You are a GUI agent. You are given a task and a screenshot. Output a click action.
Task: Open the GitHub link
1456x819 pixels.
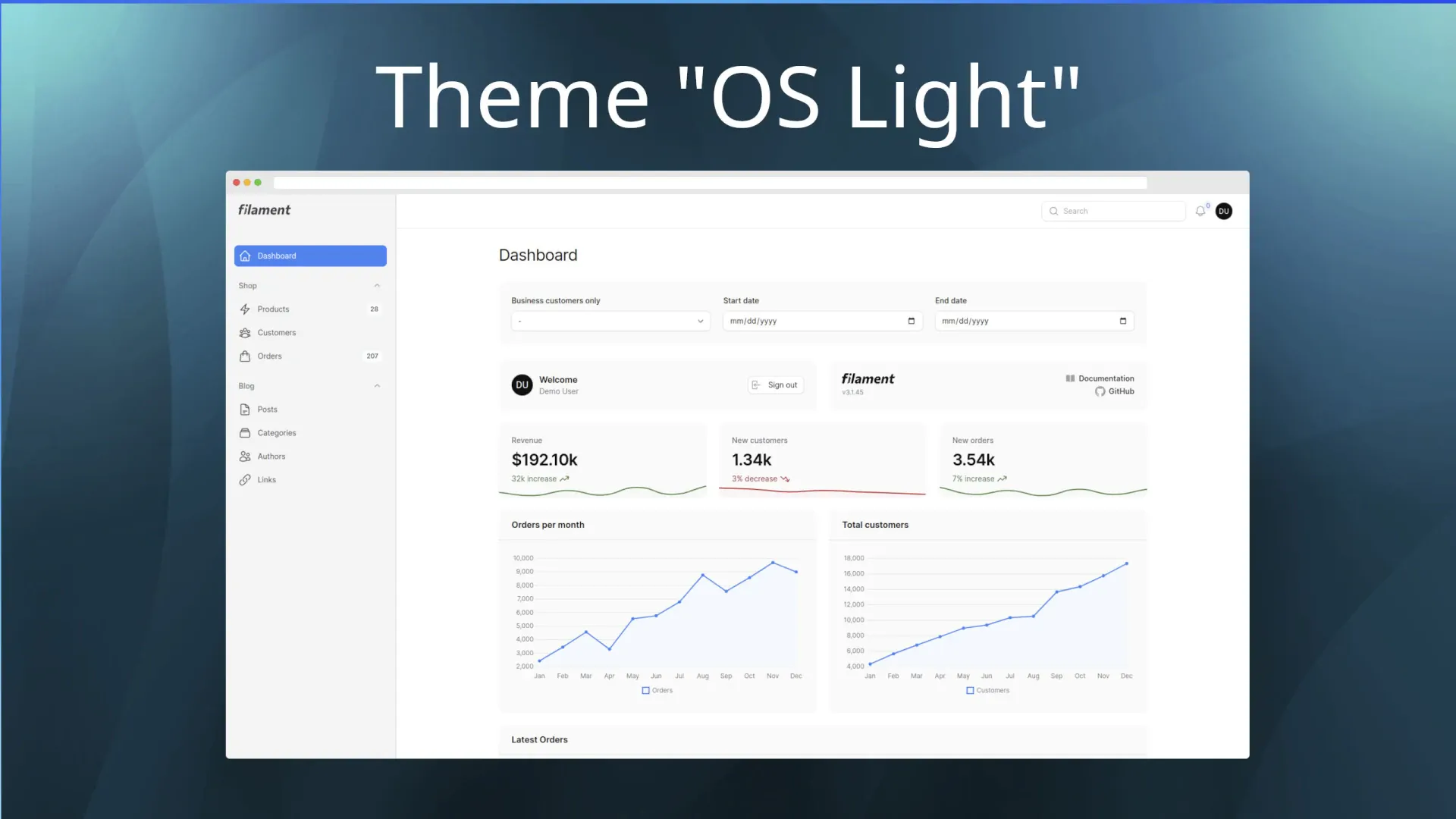[x=1115, y=391]
